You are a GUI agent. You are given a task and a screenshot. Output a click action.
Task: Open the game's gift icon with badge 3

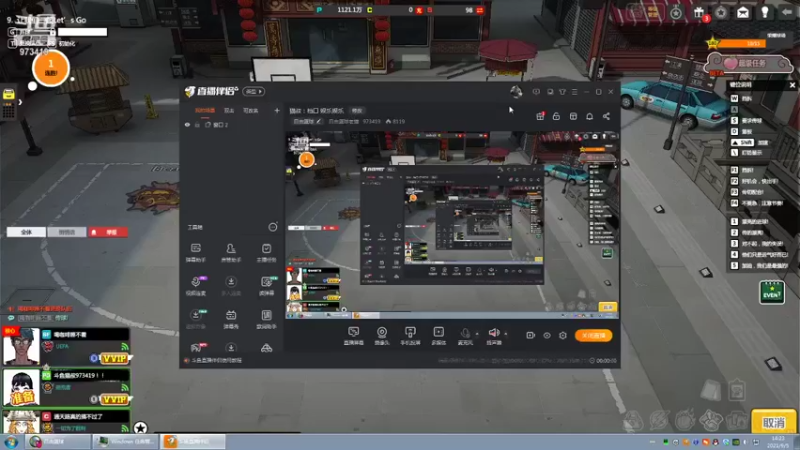[x=698, y=13]
